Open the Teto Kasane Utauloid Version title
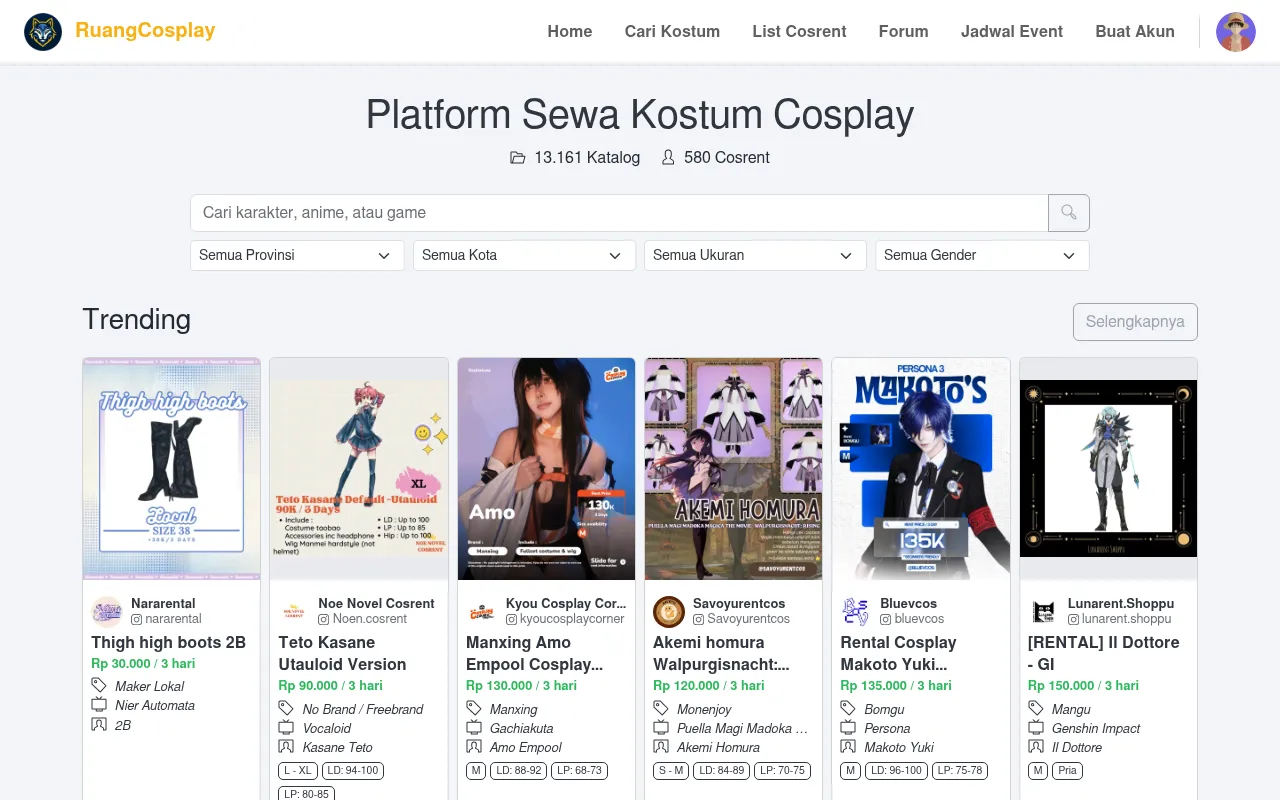1280x800 pixels. pos(342,653)
